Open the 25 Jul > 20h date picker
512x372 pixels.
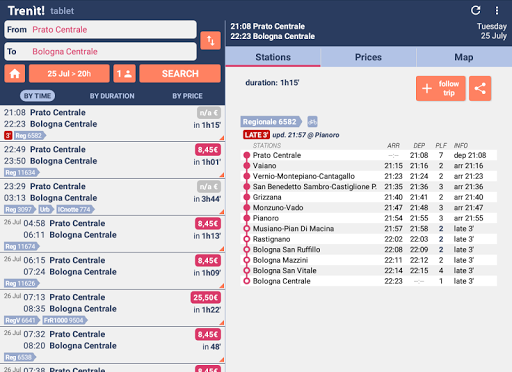[x=69, y=73]
